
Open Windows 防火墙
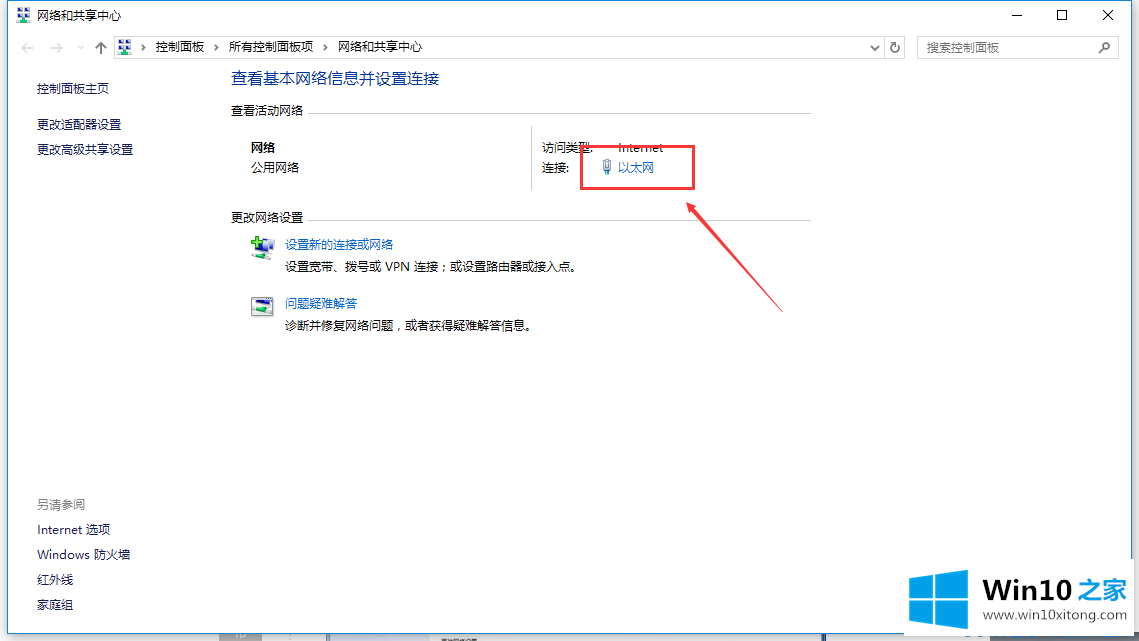tap(84, 555)
